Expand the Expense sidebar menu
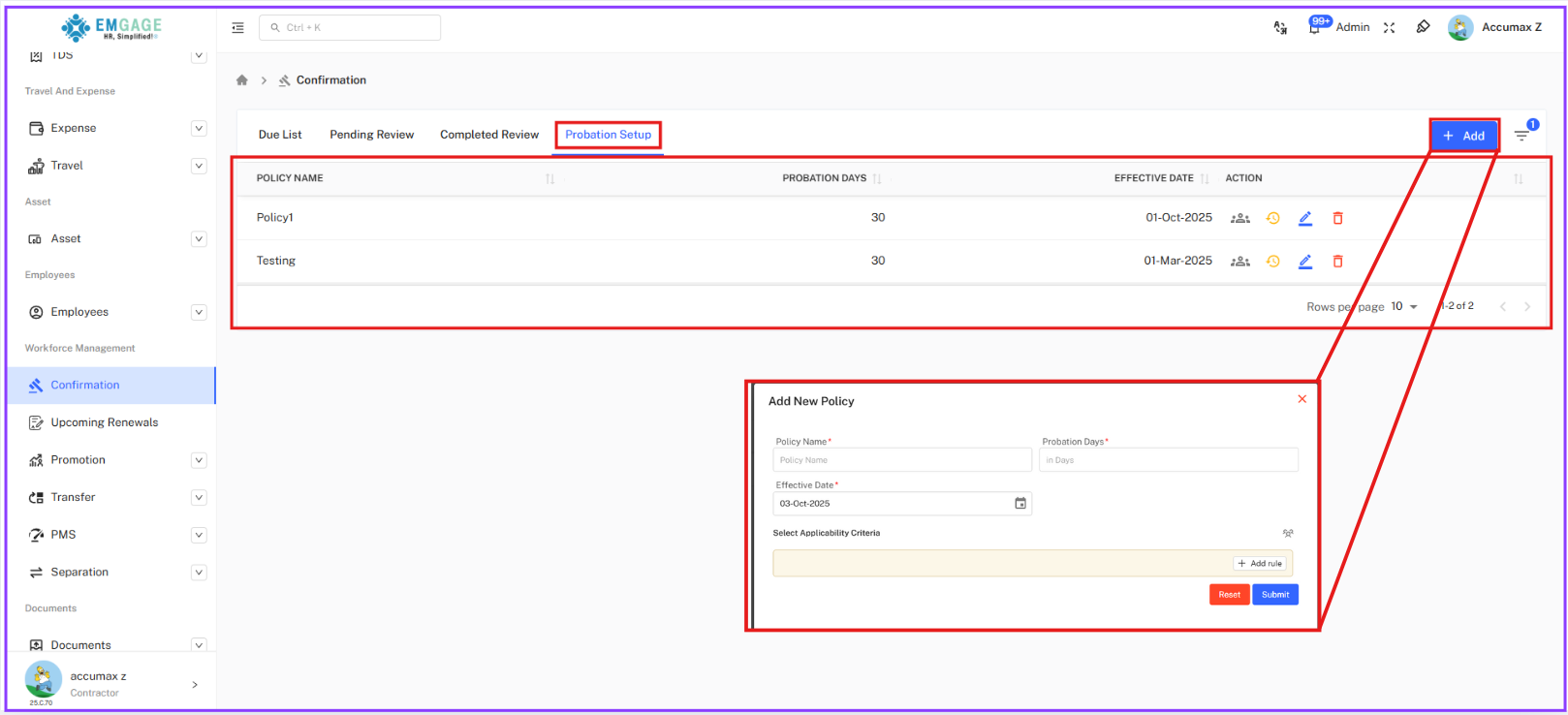 click(199, 128)
